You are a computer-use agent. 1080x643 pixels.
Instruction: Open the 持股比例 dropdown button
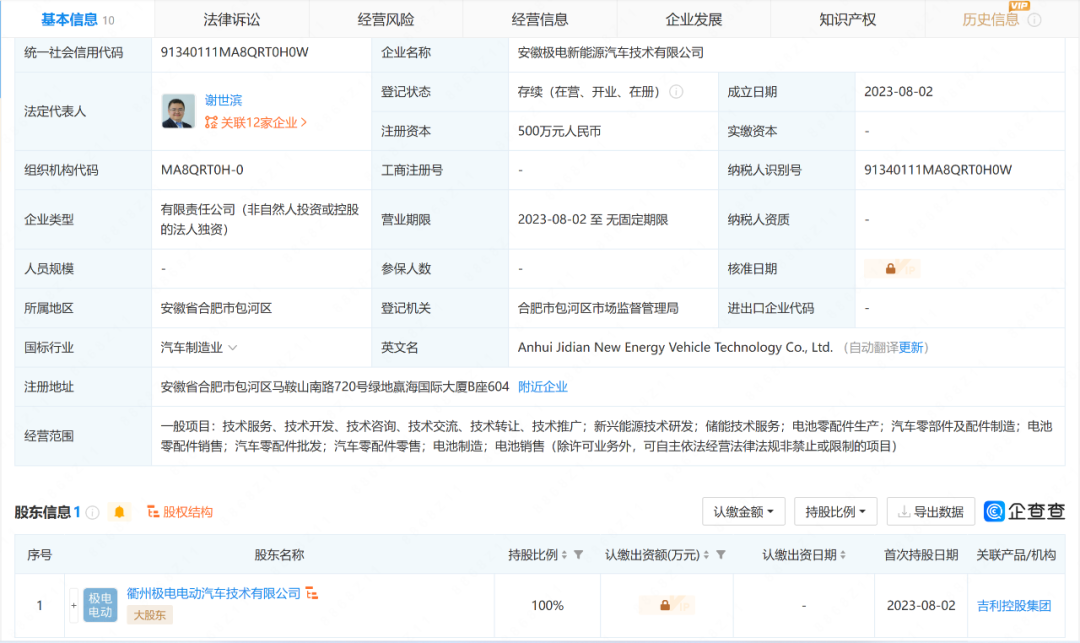(835, 512)
